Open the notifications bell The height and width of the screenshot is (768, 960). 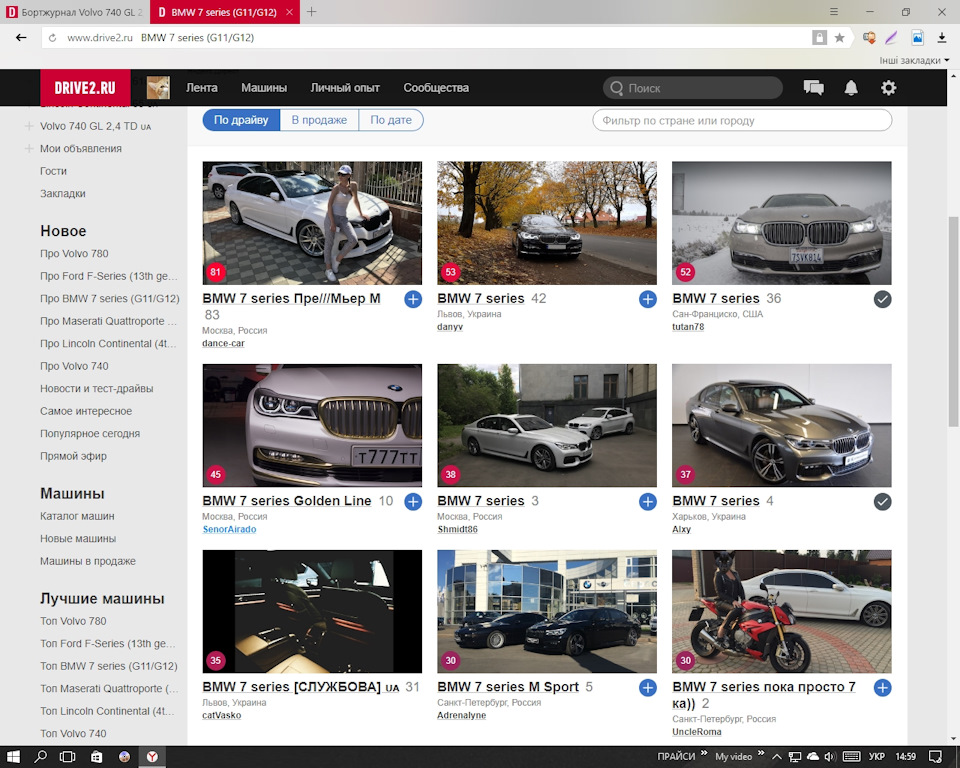pos(851,88)
